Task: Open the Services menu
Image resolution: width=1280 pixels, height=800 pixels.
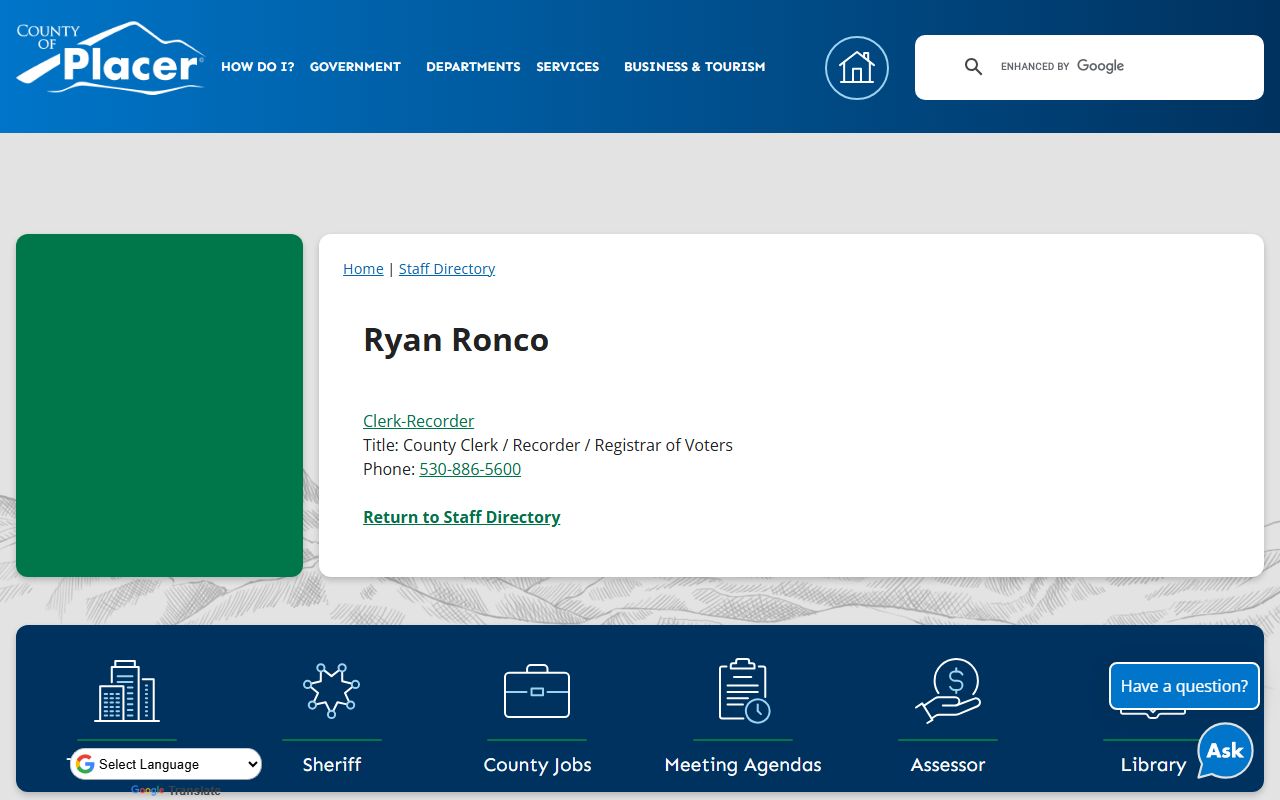Action: 568,67
